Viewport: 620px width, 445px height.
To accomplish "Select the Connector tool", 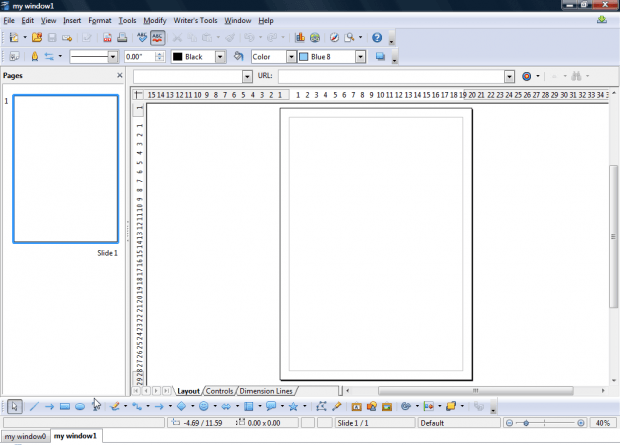I will point(137,406).
